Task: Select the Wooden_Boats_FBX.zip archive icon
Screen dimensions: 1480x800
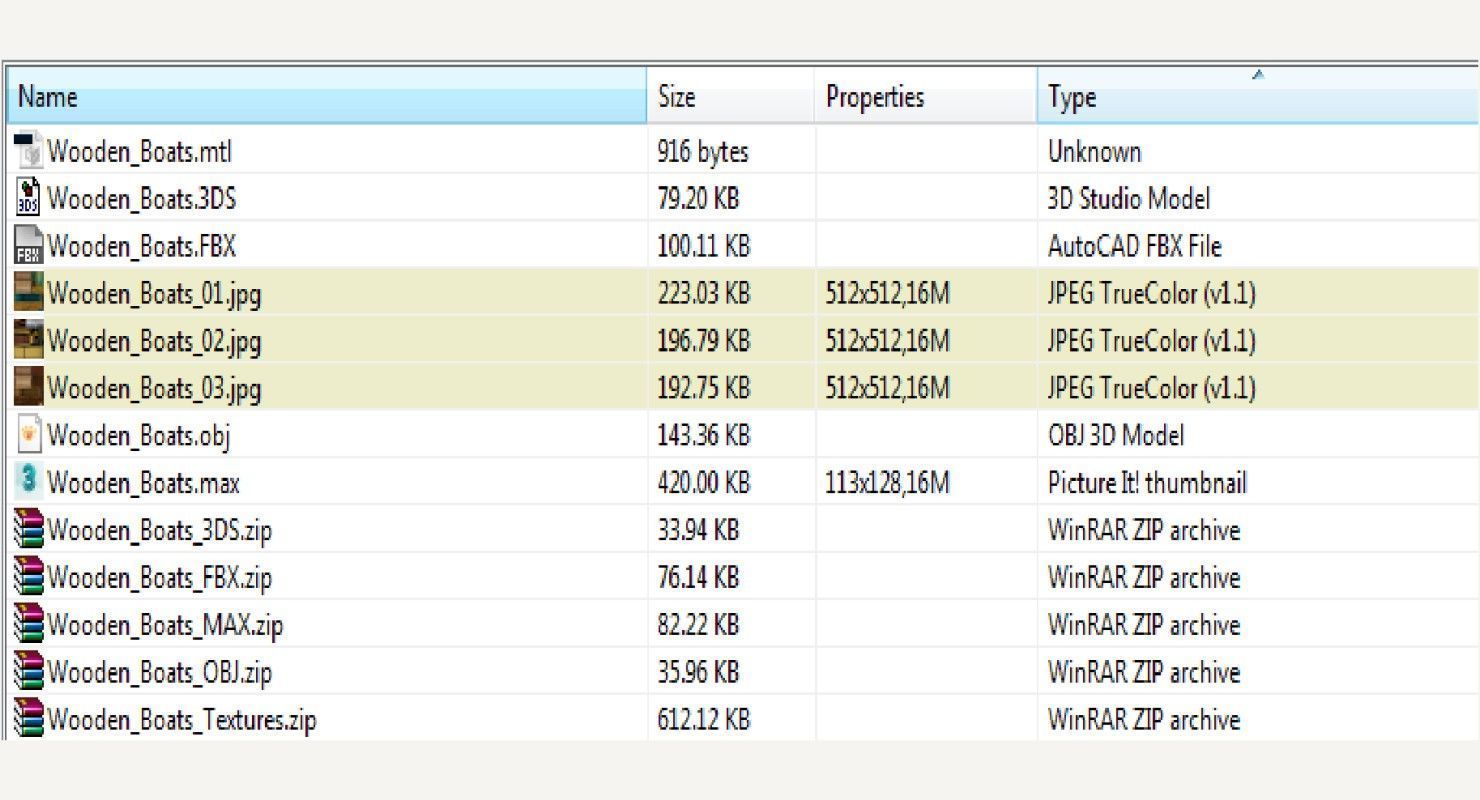Action: click(29, 577)
